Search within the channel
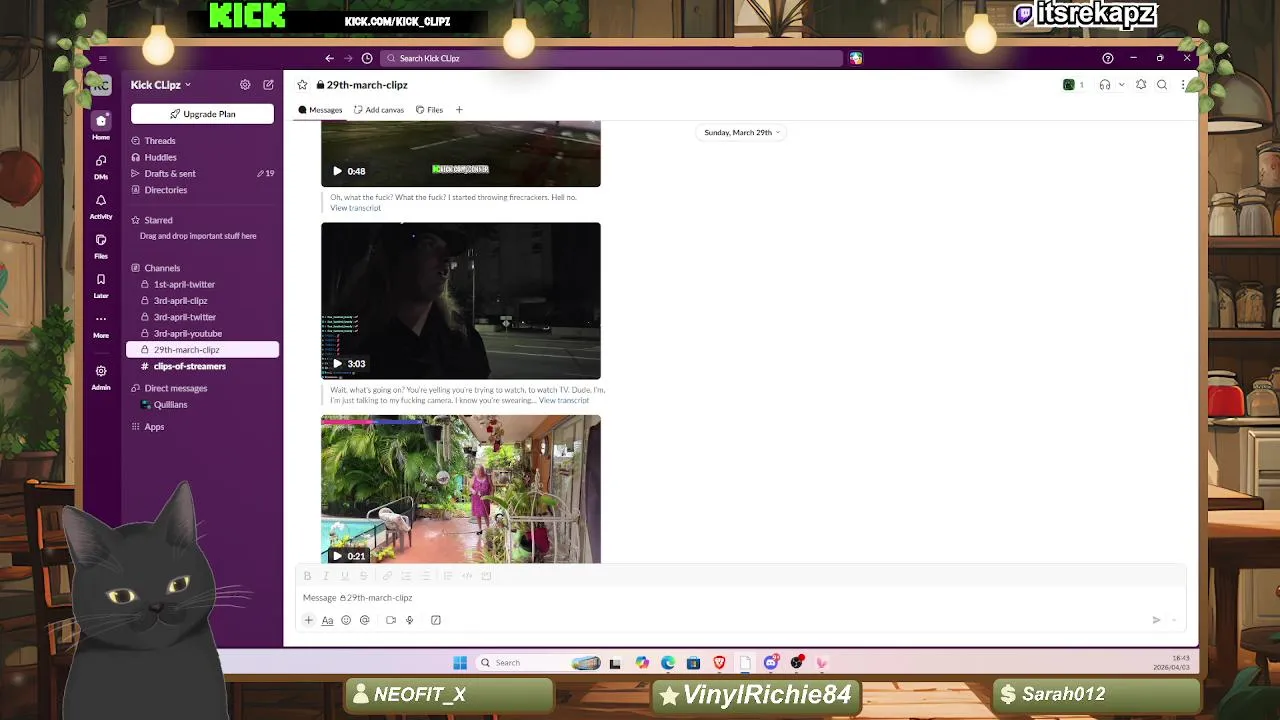Screen dimensions: 1280x720 pos(1162,85)
